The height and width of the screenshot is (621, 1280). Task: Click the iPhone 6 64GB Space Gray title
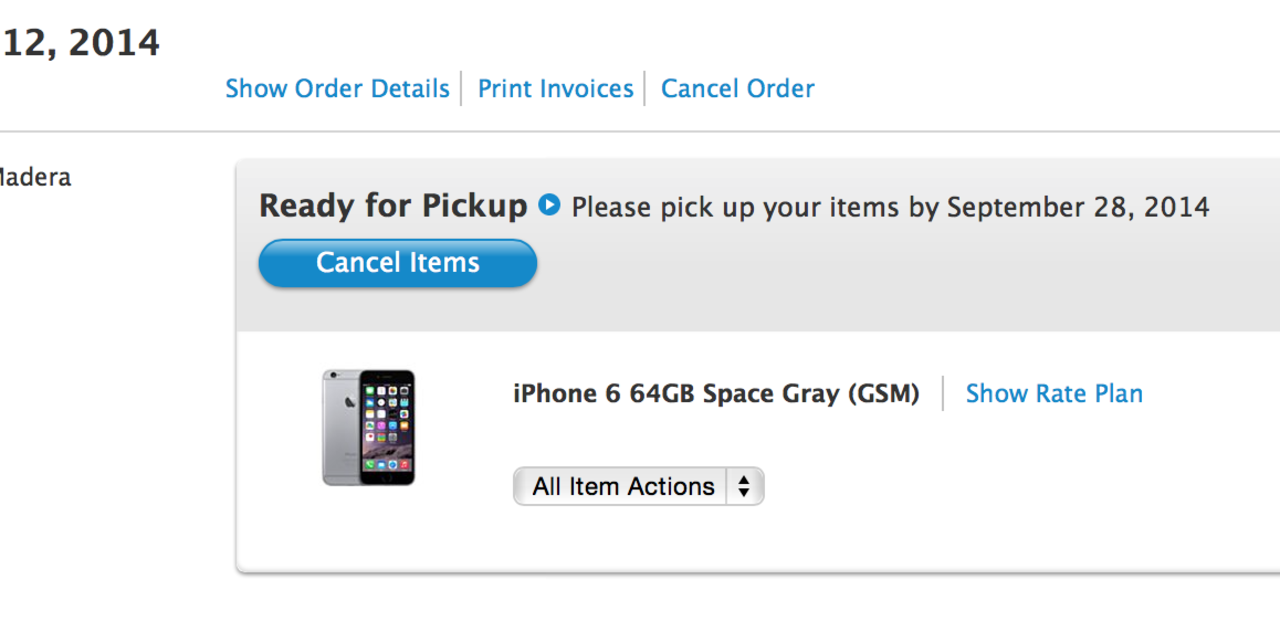click(x=675, y=394)
